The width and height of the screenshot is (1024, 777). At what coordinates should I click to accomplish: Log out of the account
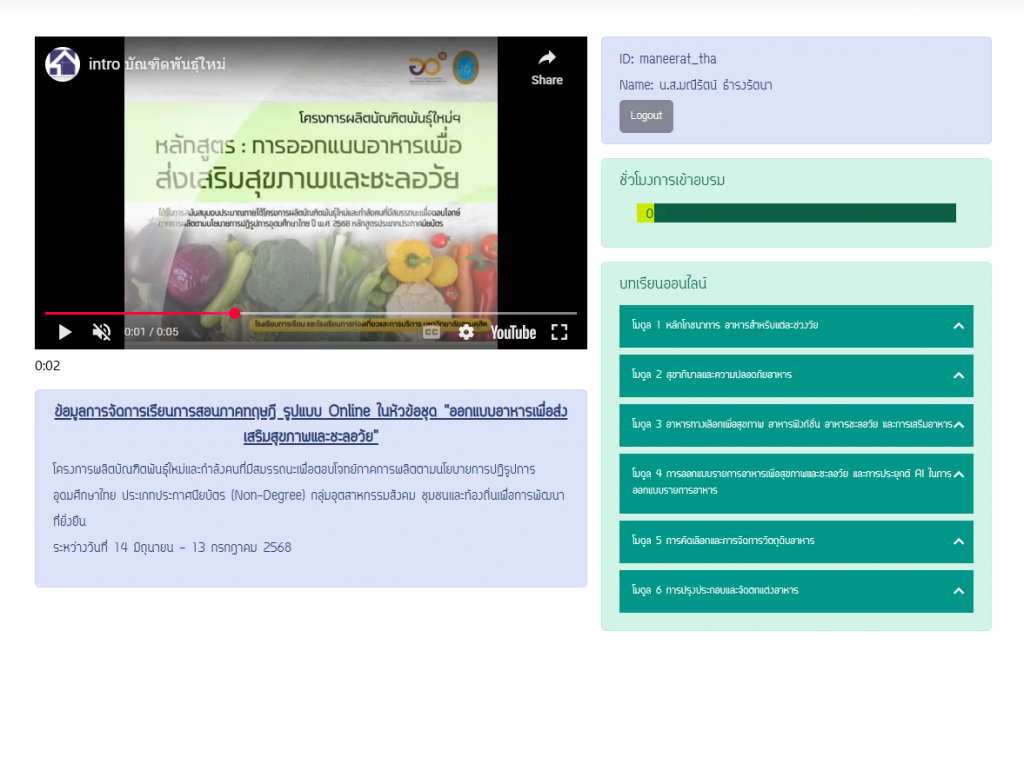coord(646,116)
